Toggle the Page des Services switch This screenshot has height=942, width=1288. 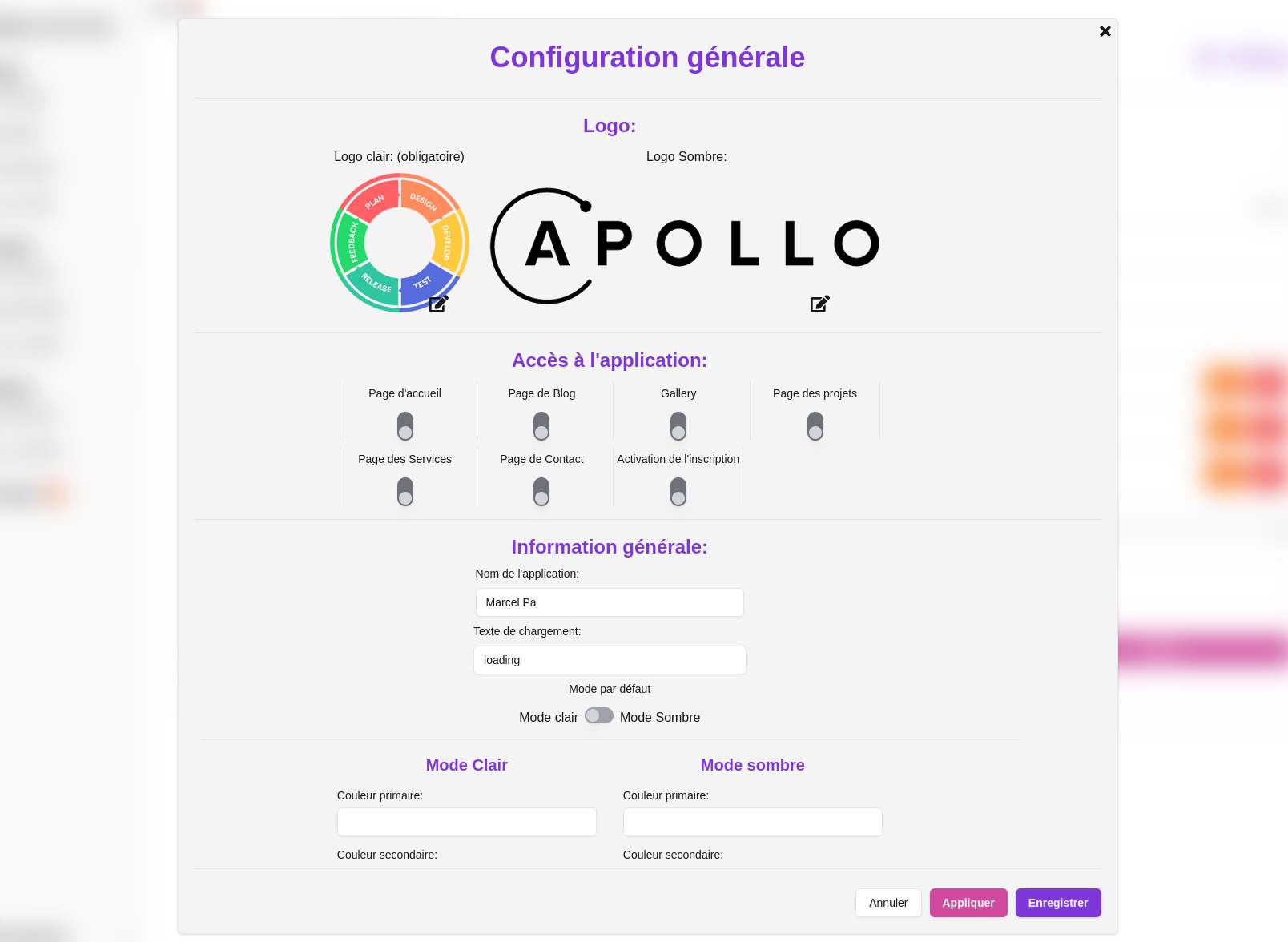pos(405,492)
